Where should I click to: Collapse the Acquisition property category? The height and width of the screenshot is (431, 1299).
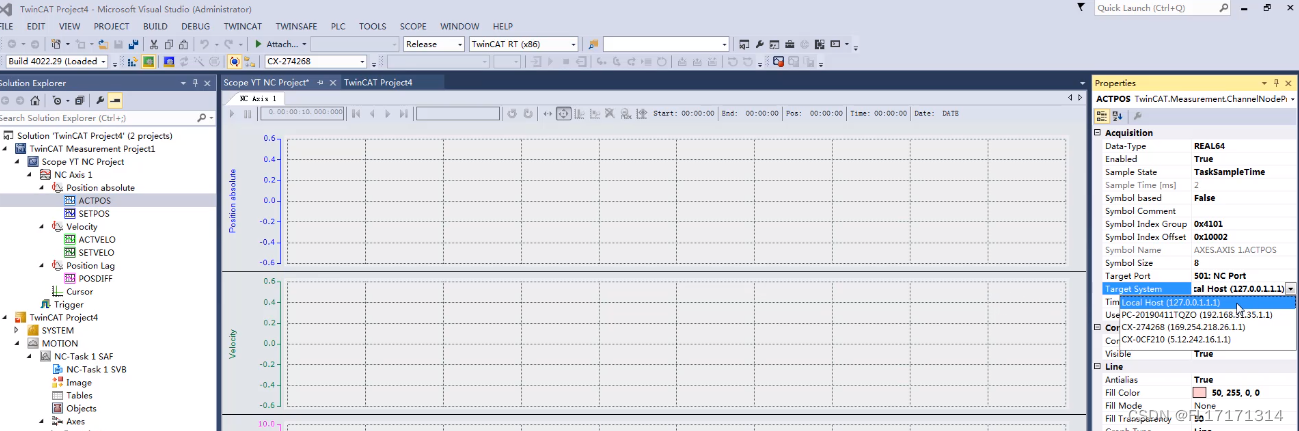(x=1098, y=132)
